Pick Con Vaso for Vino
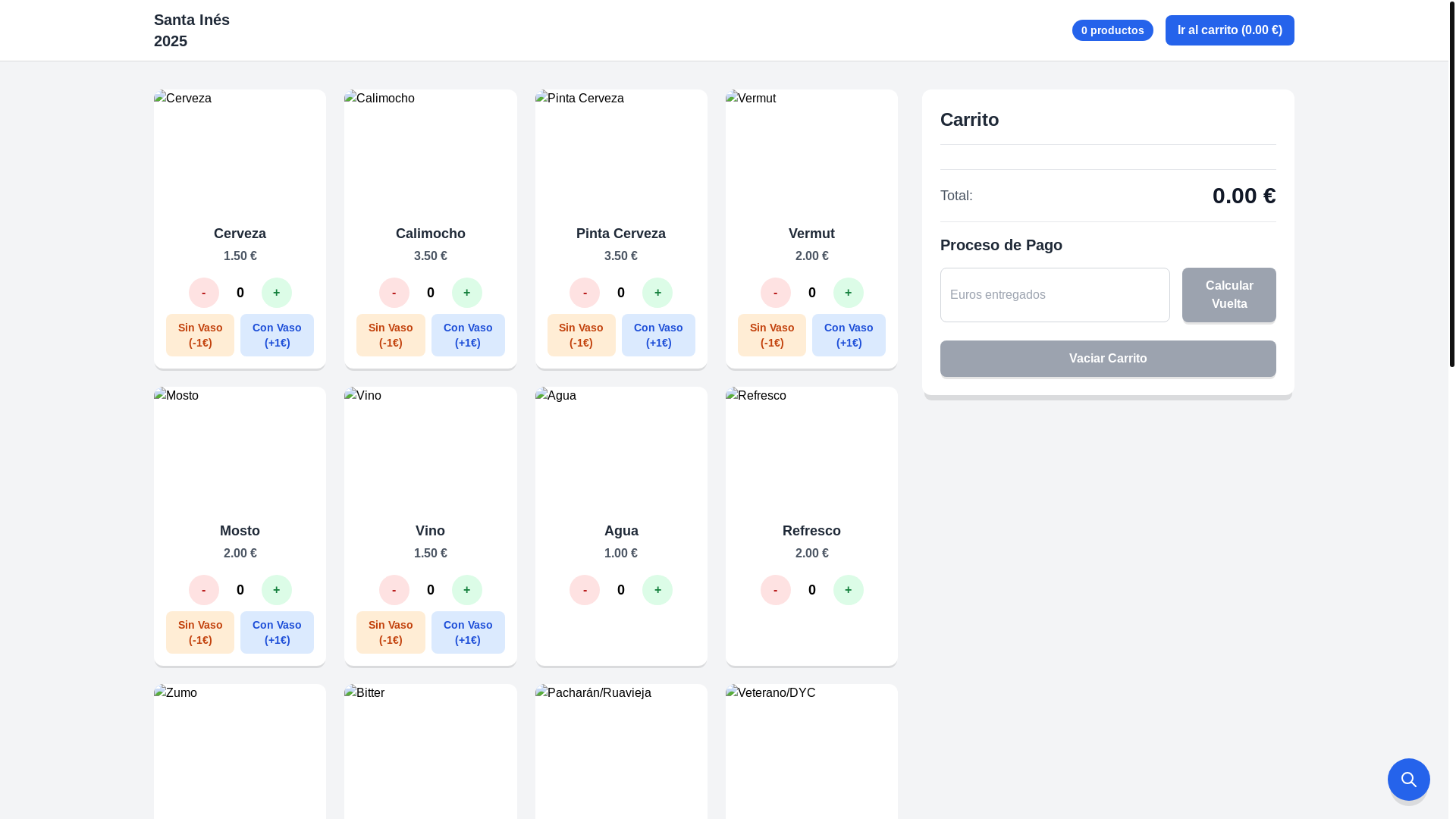The image size is (1456, 819). click(468, 632)
